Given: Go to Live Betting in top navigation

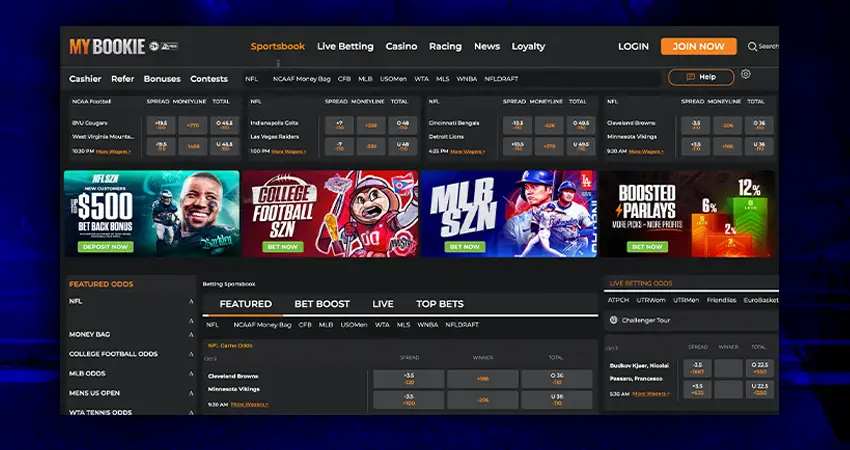Looking at the screenshot, I should coord(345,47).
